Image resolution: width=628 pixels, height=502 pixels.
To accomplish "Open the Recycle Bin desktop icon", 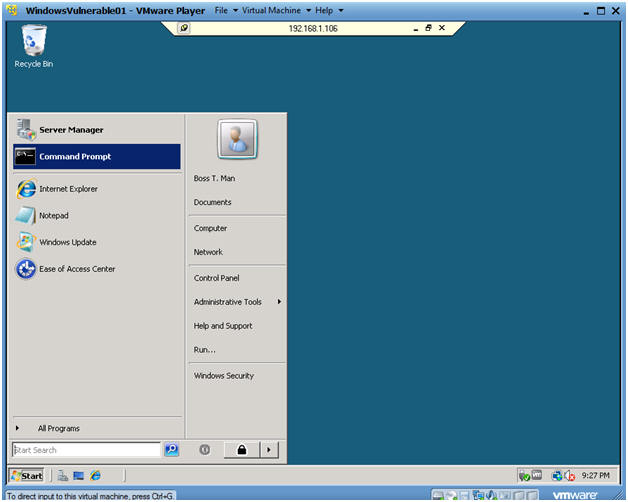I will coord(34,46).
